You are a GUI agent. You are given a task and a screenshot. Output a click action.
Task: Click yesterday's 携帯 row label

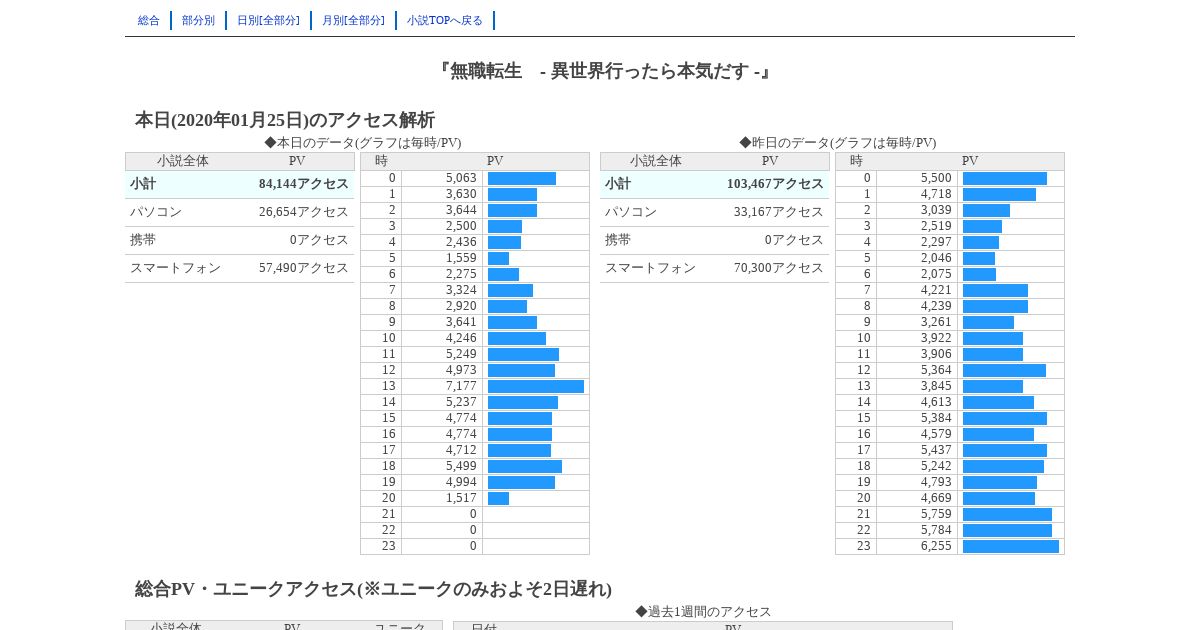click(618, 240)
